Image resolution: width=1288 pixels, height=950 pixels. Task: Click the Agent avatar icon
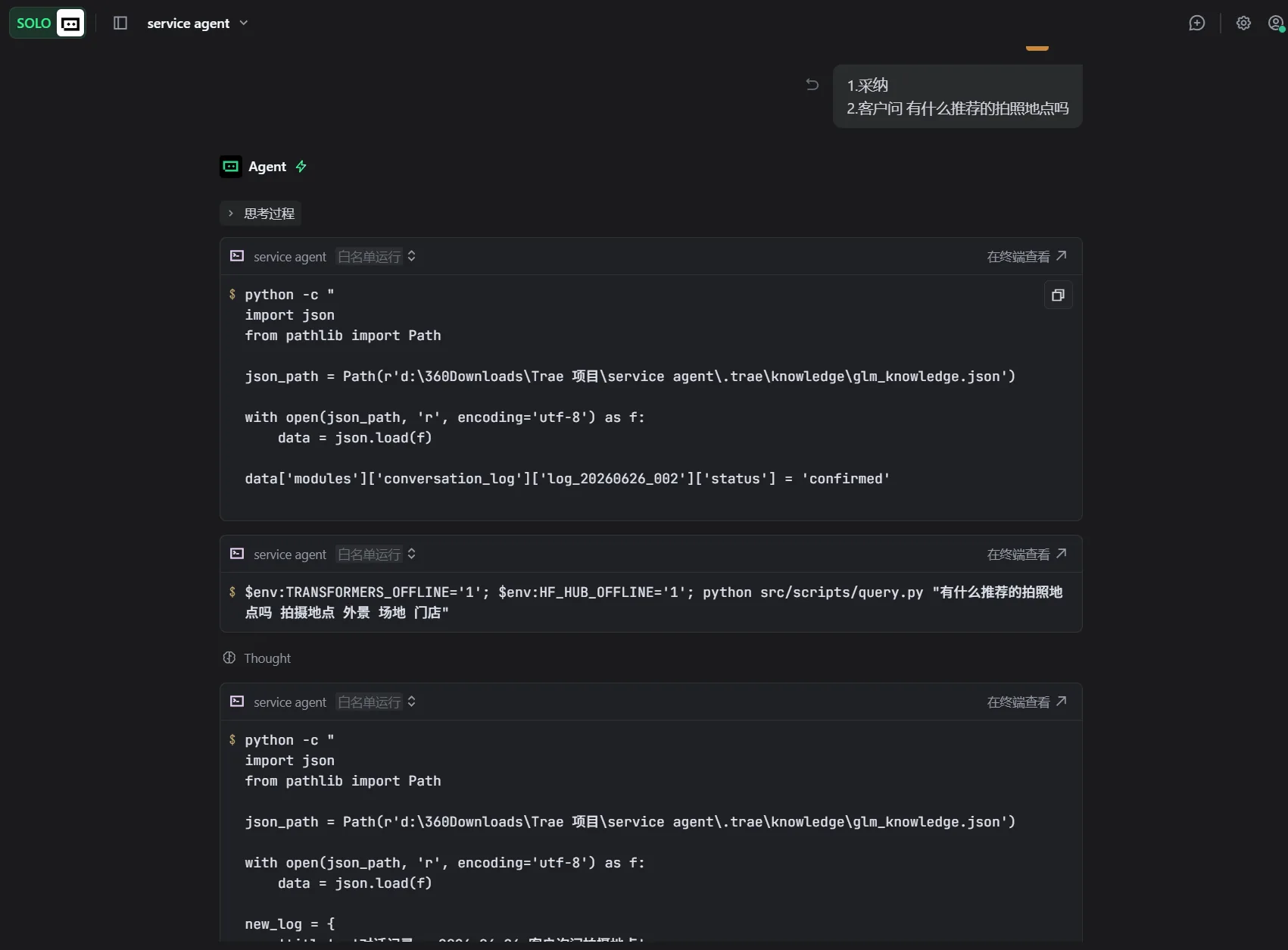(231, 167)
